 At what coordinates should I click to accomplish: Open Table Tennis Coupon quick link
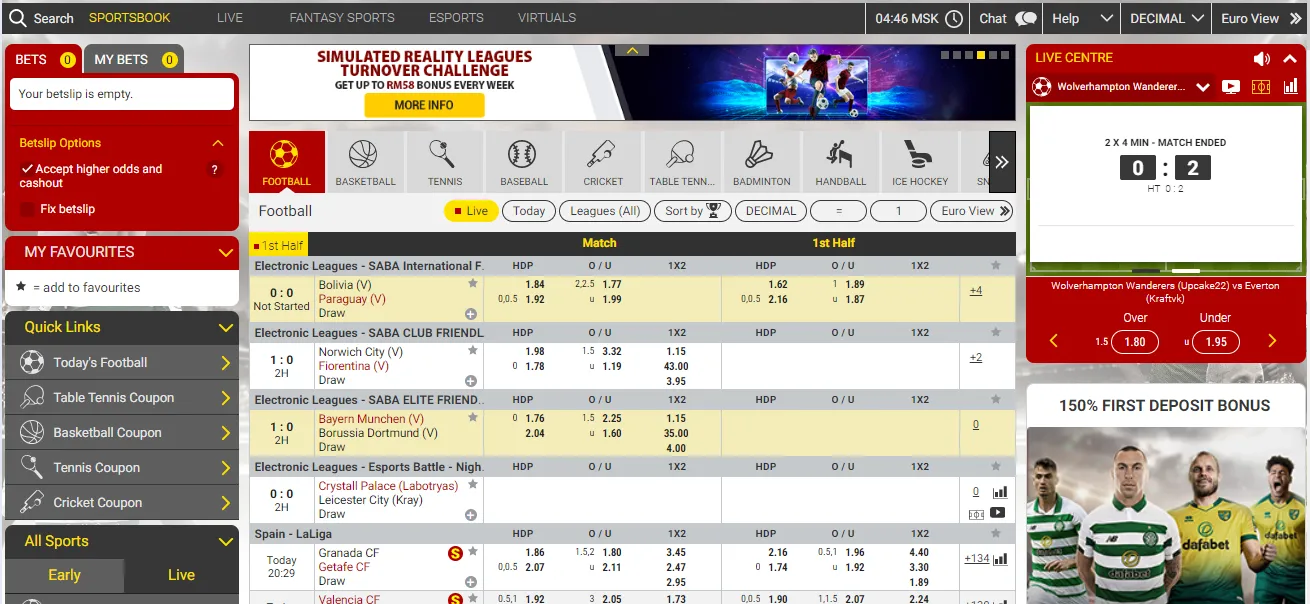122,398
